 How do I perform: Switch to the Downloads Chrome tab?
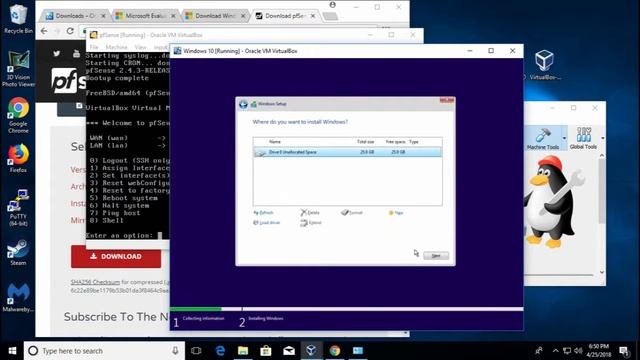(x=75, y=16)
